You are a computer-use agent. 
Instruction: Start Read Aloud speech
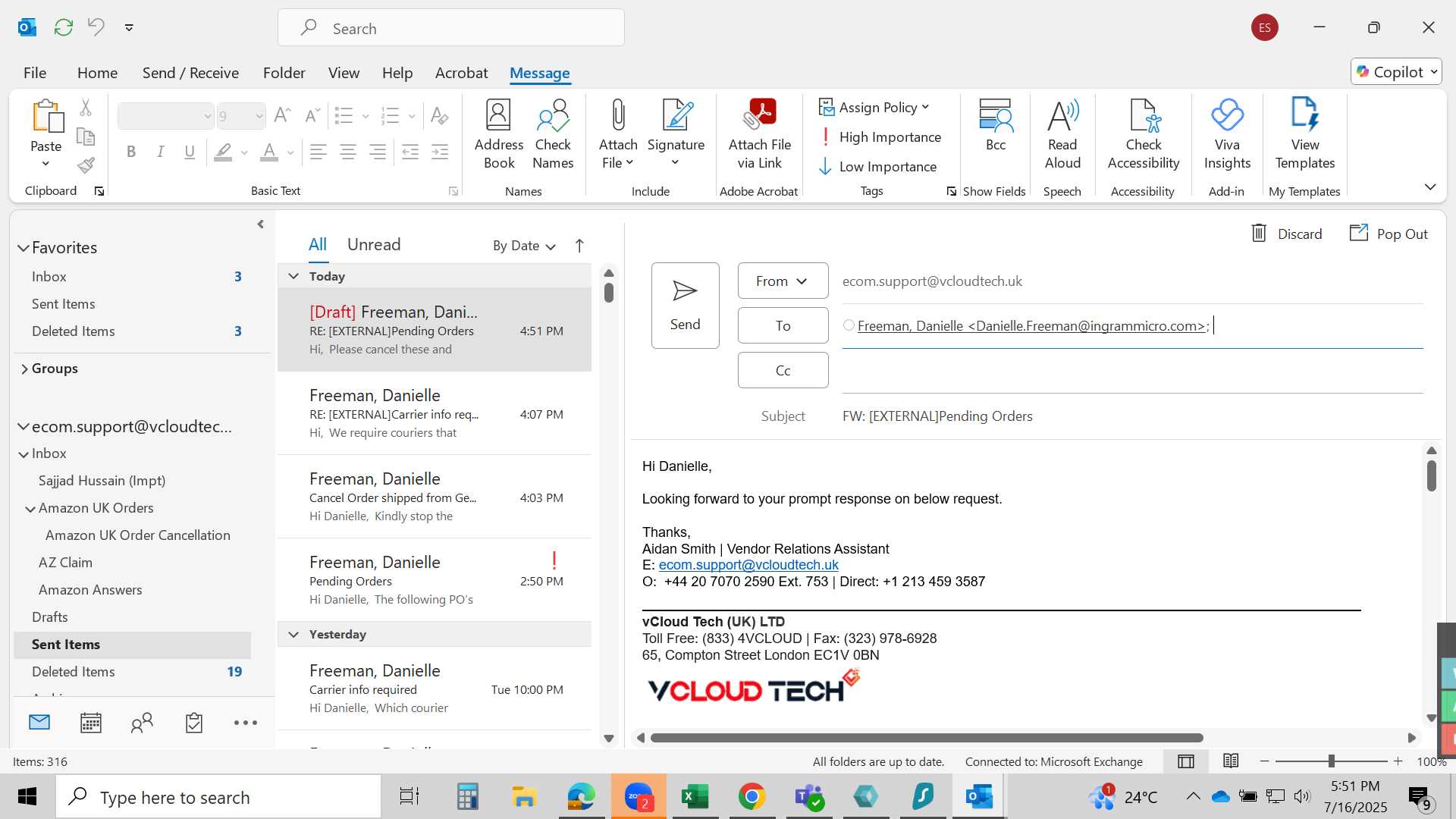click(1062, 134)
